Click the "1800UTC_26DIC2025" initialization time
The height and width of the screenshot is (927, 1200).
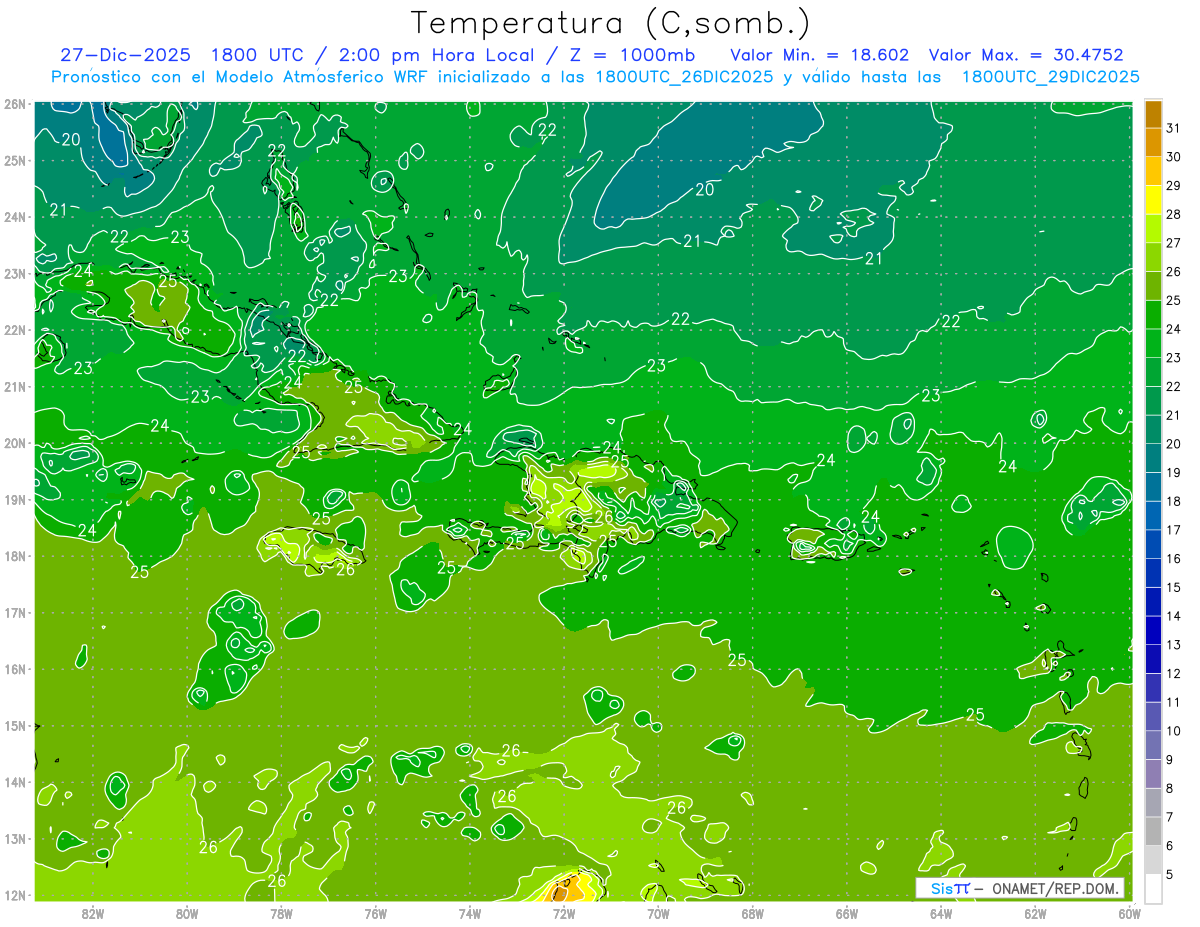684,76
